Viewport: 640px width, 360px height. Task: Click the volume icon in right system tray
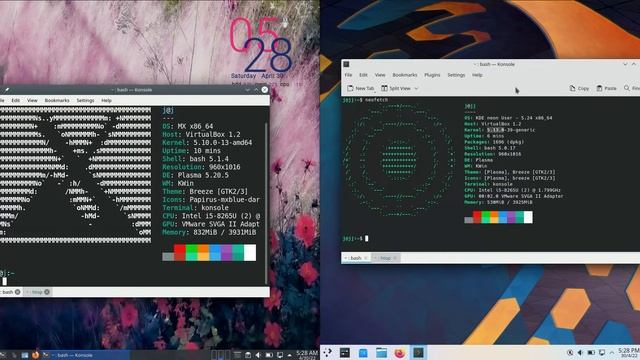[580, 352]
